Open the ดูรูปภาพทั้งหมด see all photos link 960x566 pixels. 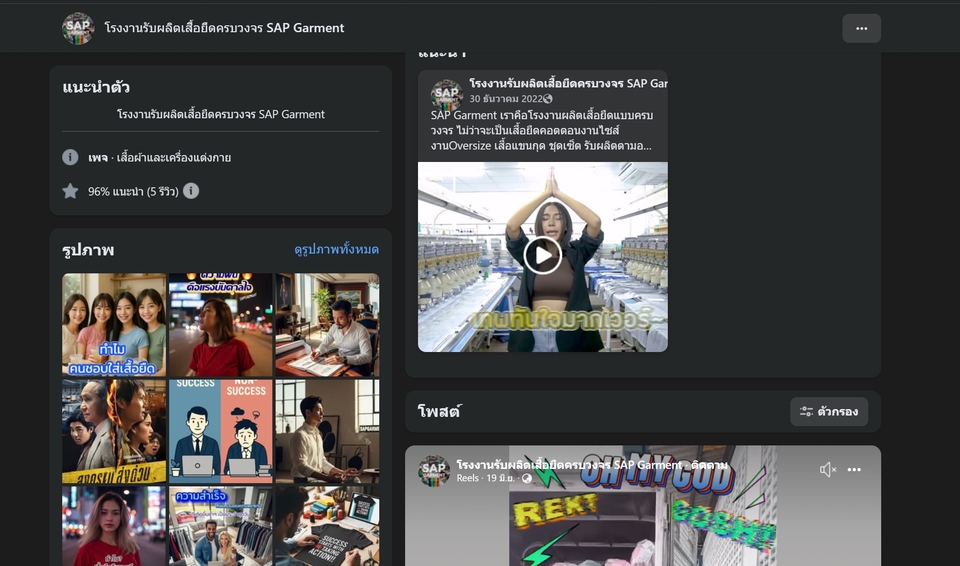pos(336,250)
